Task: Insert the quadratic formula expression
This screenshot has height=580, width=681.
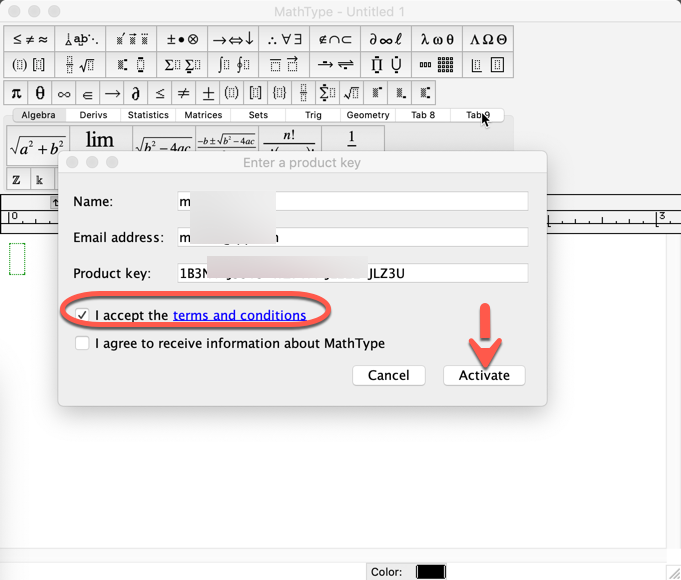Action: click(x=227, y=139)
